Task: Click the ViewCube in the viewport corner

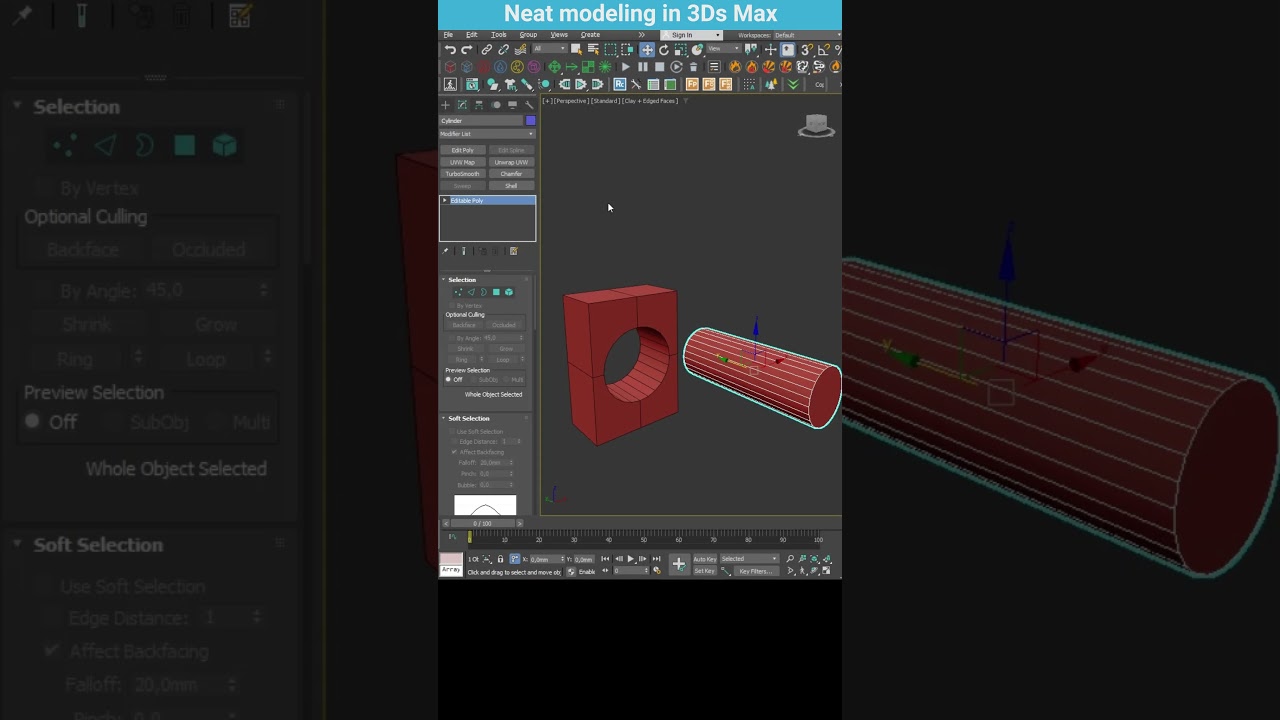Action: (x=817, y=126)
